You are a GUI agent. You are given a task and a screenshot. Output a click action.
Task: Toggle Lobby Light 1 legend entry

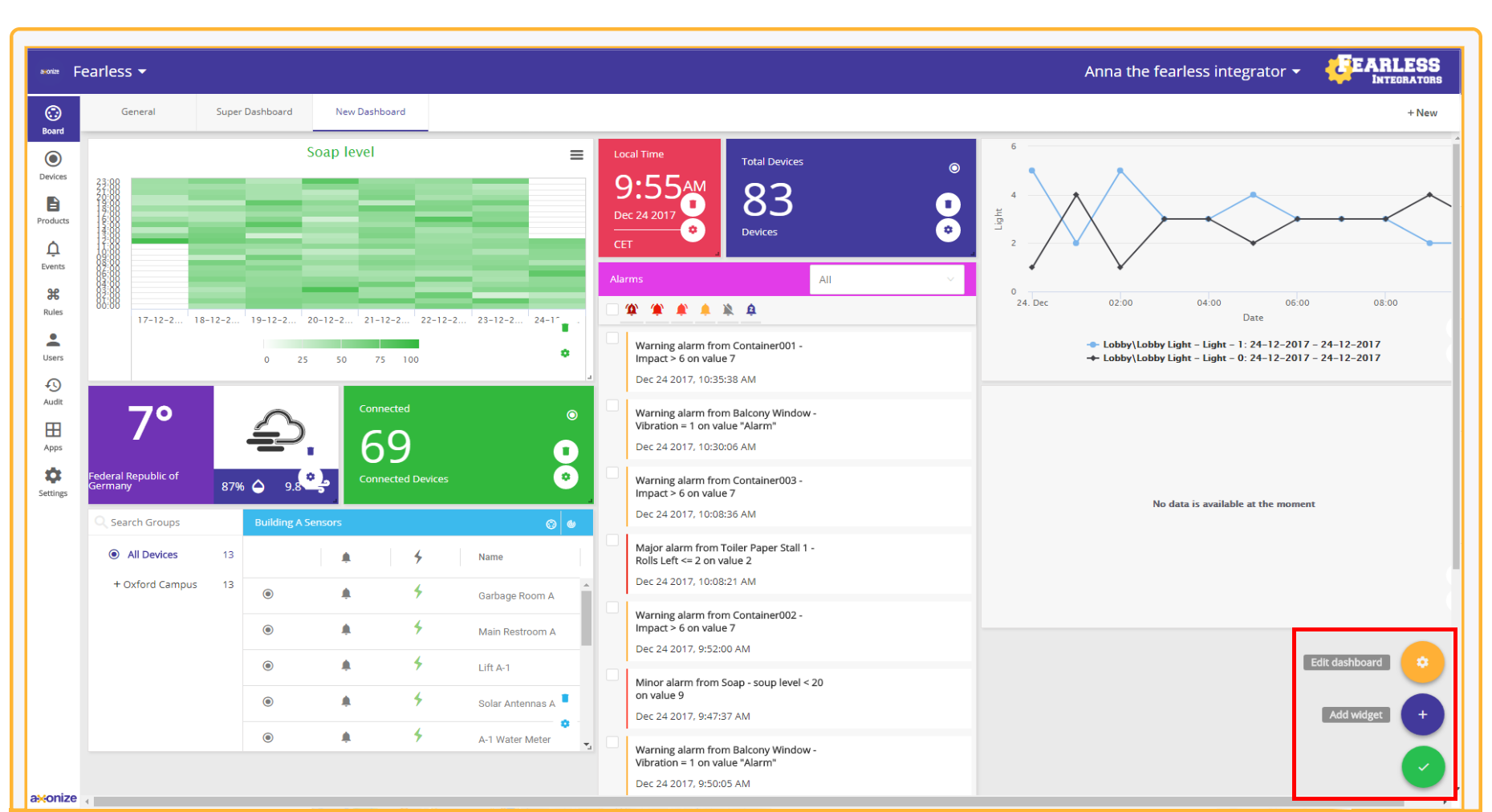click(x=1234, y=344)
